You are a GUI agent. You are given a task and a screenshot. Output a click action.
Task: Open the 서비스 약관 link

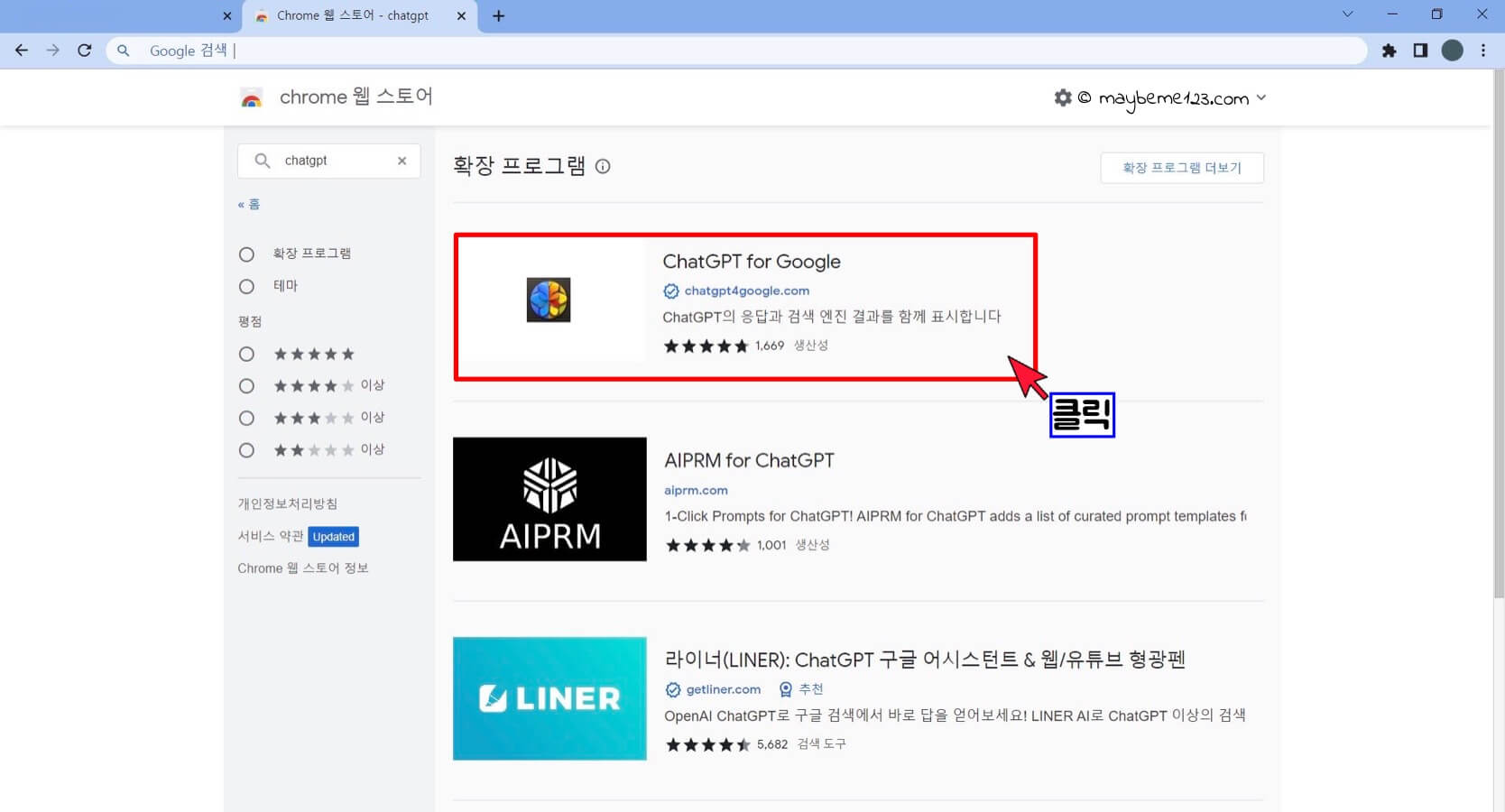(270, 536)
